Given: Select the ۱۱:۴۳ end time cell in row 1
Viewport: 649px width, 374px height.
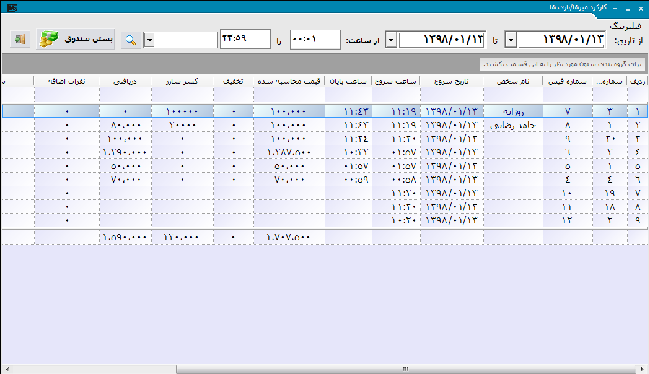Looking at the screenshot, I should tap(348, 111).
